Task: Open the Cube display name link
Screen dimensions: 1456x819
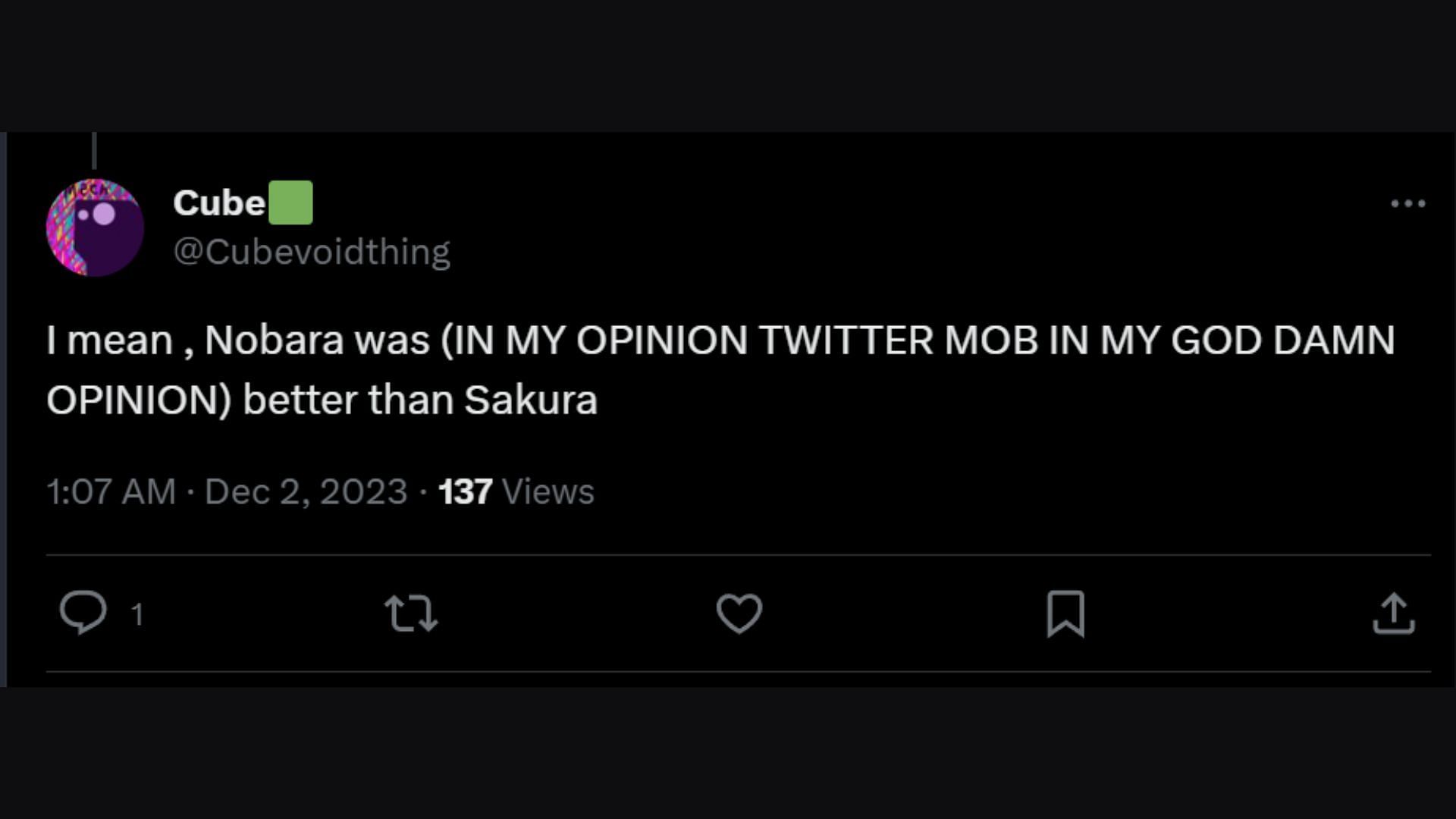Action: tap(219, 203)
